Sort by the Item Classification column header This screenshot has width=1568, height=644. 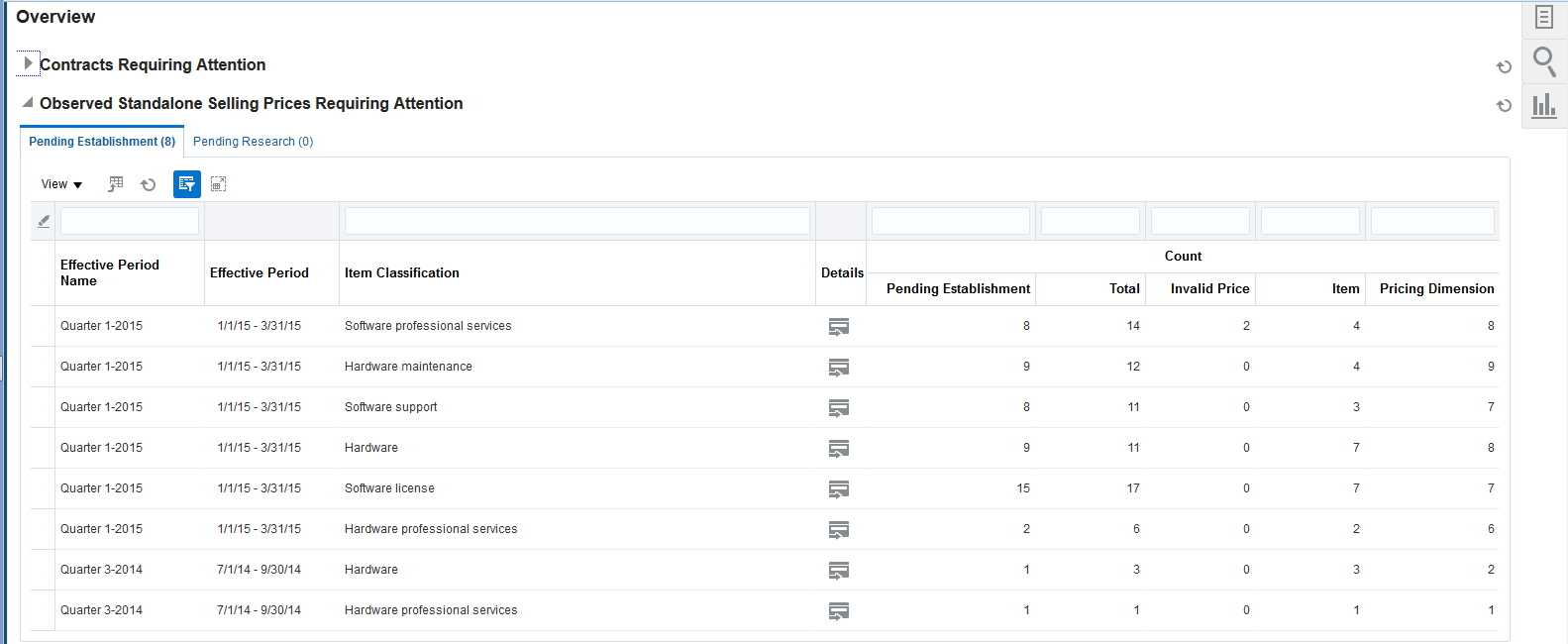click(x=402, y=273)
